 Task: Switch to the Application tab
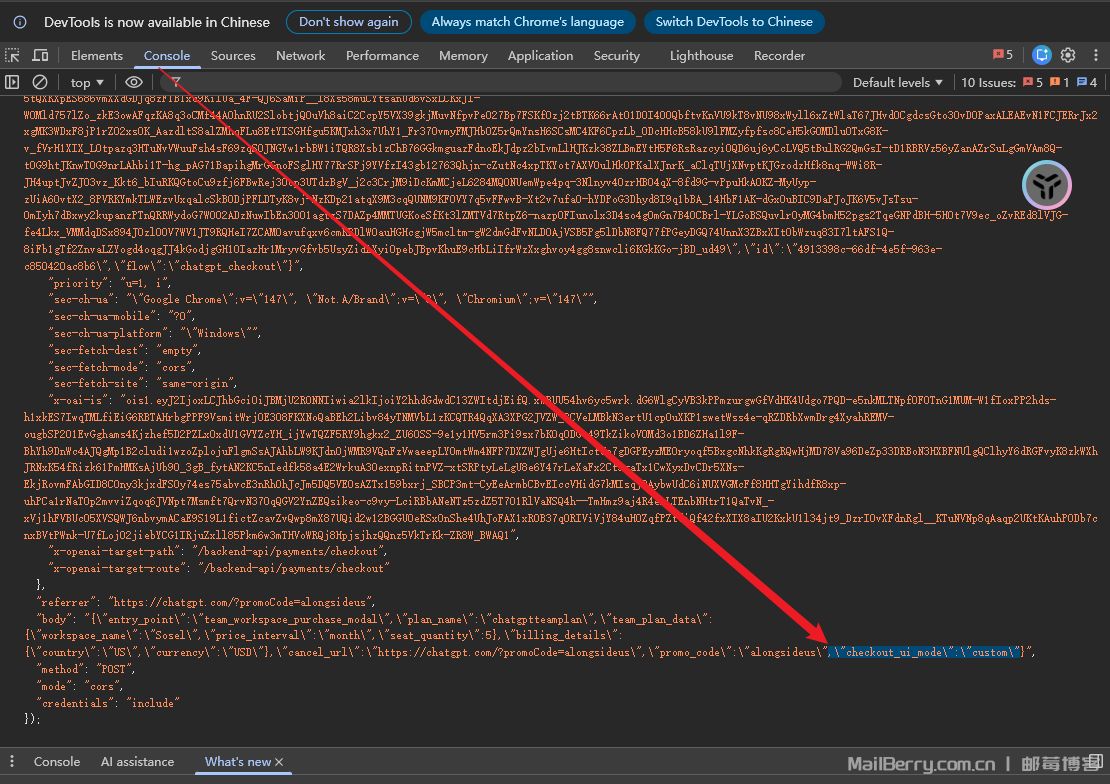click(540, 55)
